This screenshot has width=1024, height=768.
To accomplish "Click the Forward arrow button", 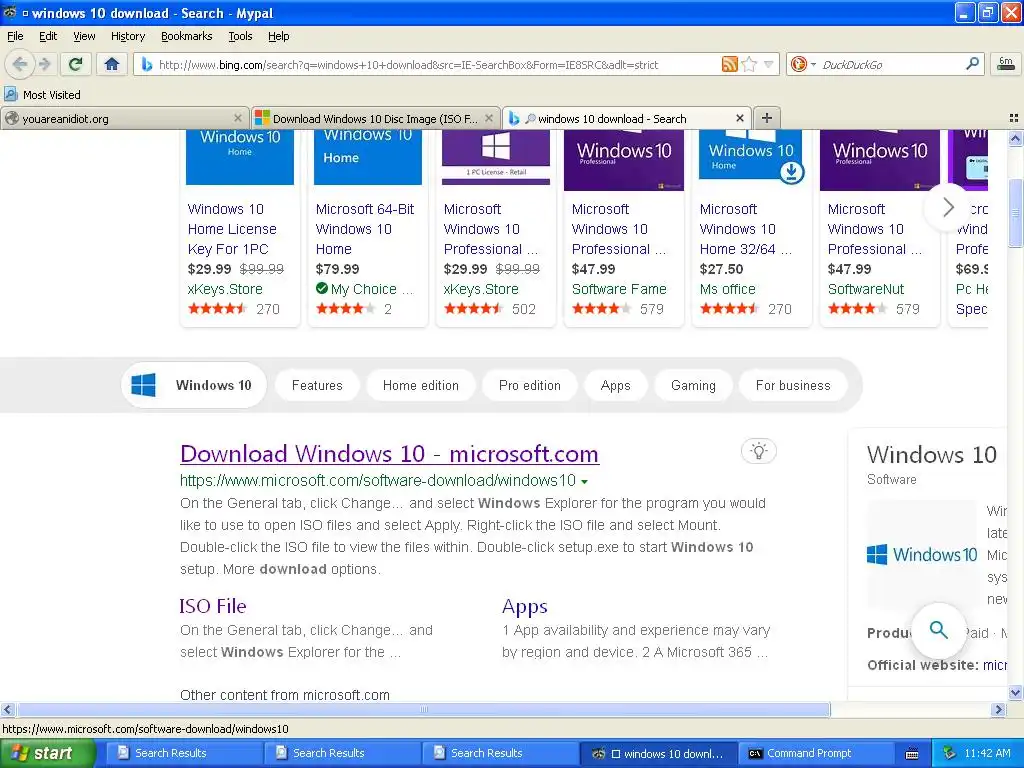I will [x=44, y=64].
